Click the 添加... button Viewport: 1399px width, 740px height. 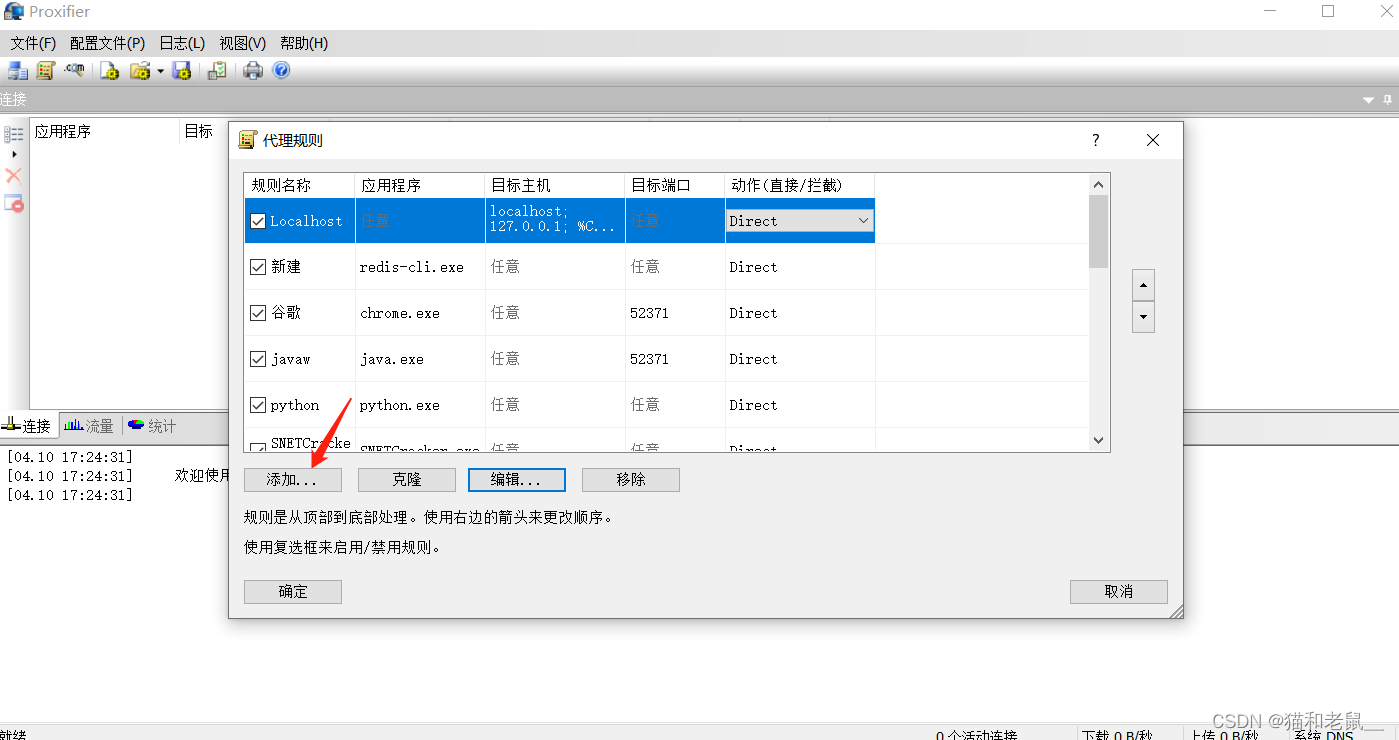pyautogui.click(x=293, y=480)
